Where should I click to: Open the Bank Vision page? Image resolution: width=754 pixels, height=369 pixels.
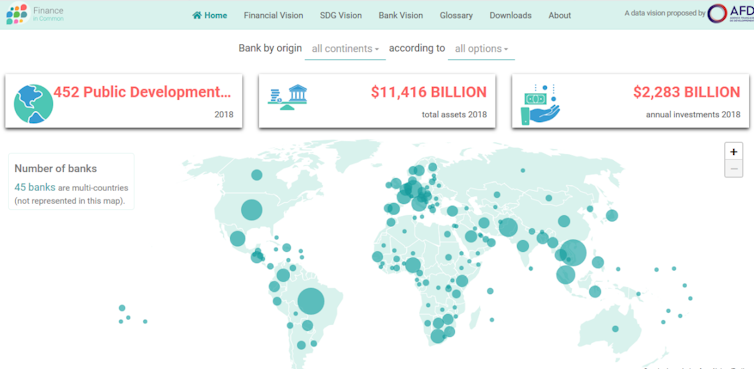(401, 15)
